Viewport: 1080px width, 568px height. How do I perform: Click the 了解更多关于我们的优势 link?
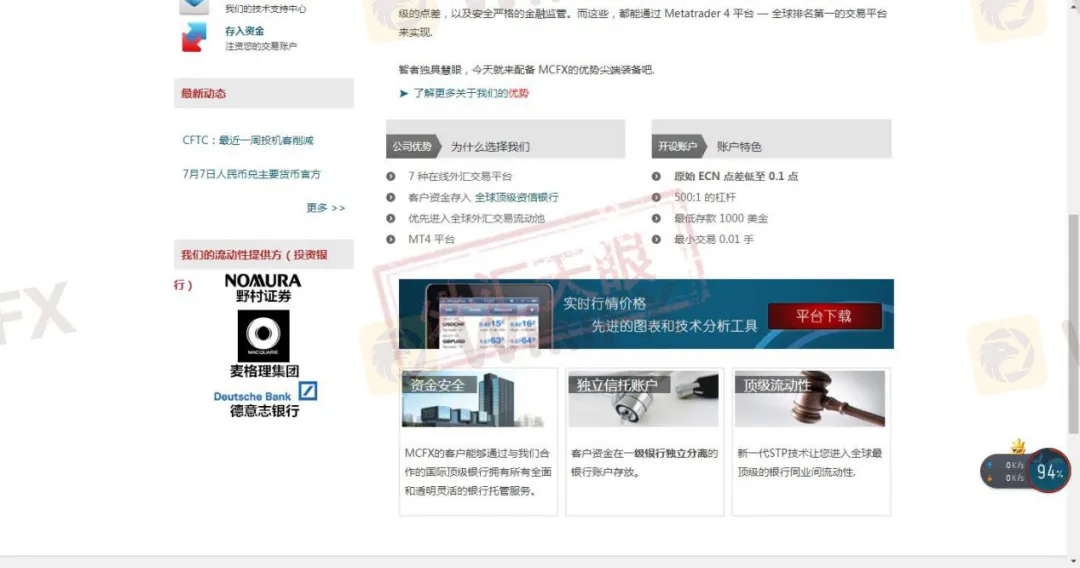471,93
